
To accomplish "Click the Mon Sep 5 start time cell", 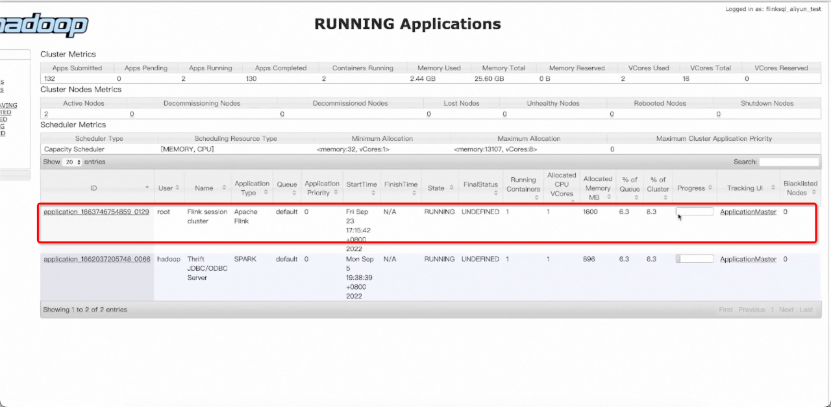I will [x=358, y=278].
